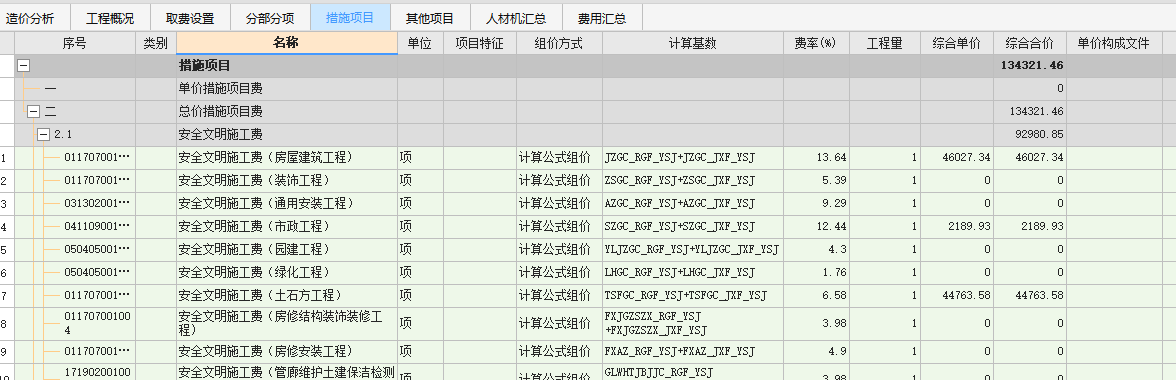Click the rate cell 13.64
This screenshot has height=380, width=1176.
pyautogui.click(x=817, y=157)
